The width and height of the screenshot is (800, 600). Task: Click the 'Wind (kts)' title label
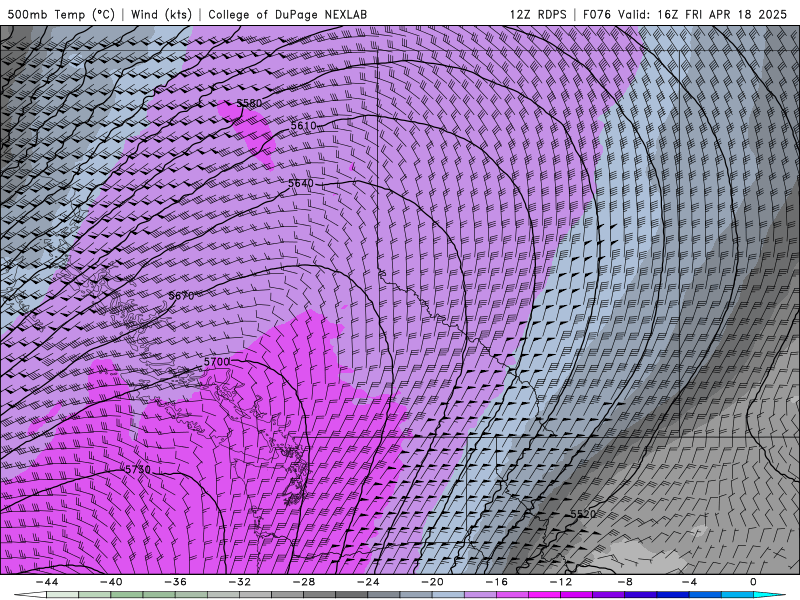coord(161,14)
